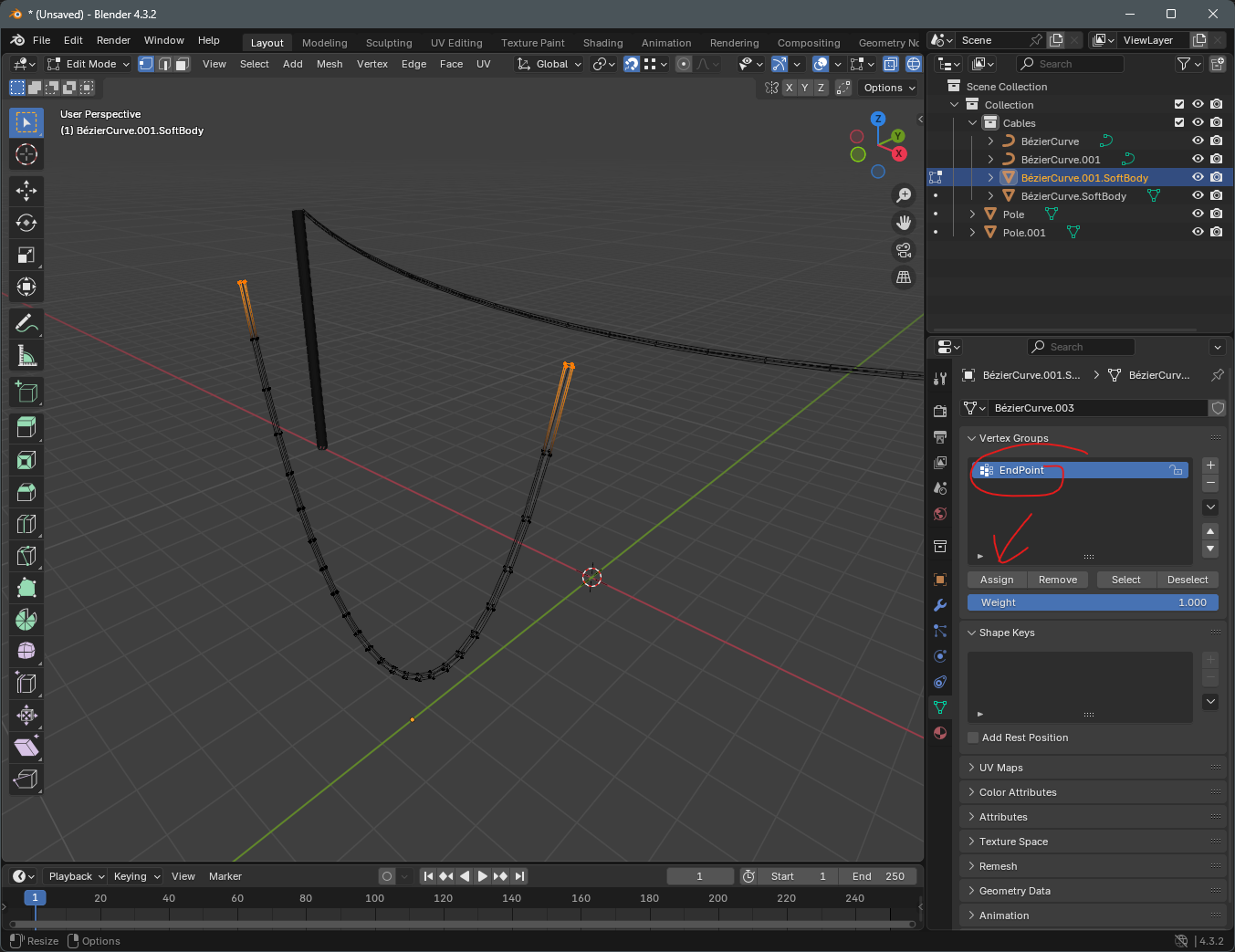Click the Assign vertex group button

(997, 580)
